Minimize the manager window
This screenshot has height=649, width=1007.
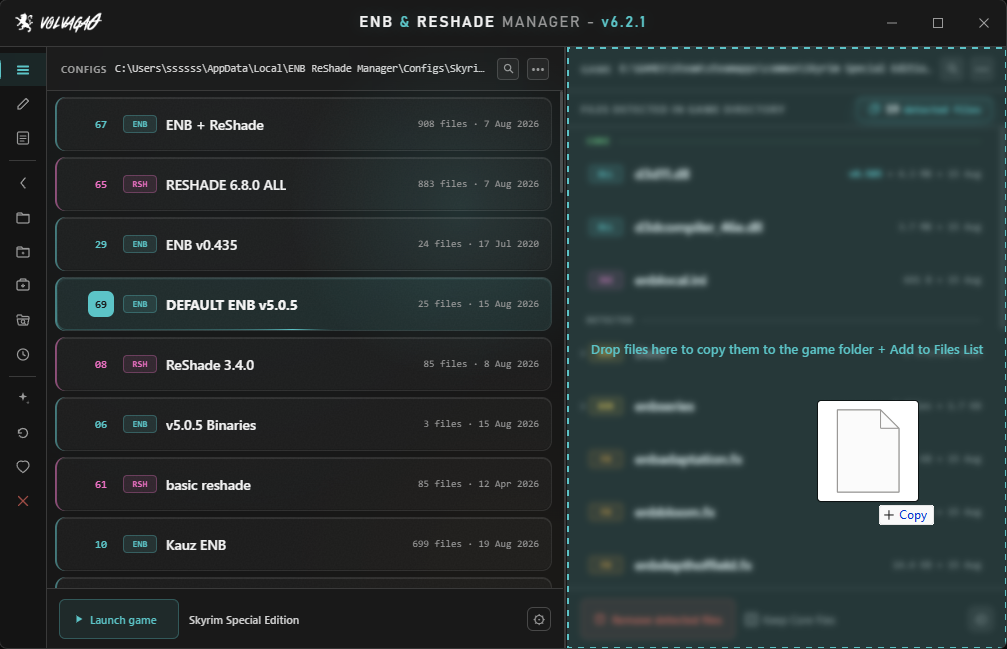(x=891, y=23)
